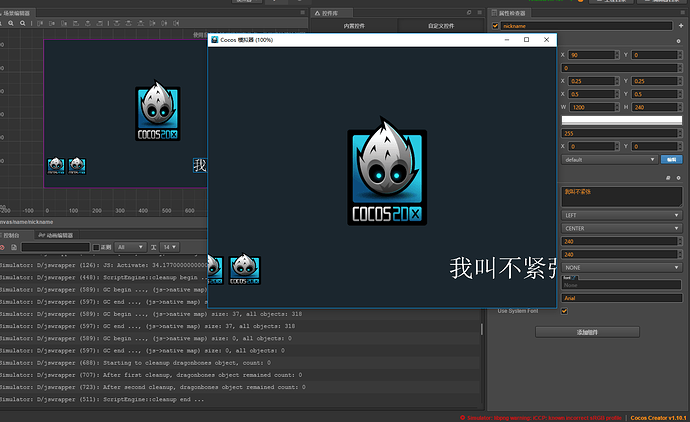
Task: Click the pop-out icon in widget library panel
Action: coord(469,13)
